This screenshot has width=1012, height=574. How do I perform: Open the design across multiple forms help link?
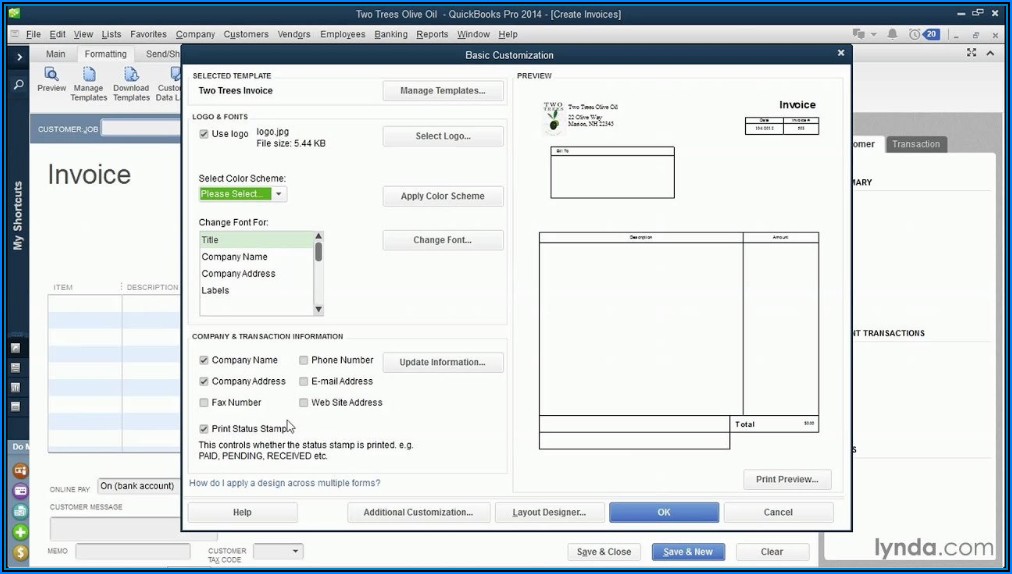(x=285, y=483)
